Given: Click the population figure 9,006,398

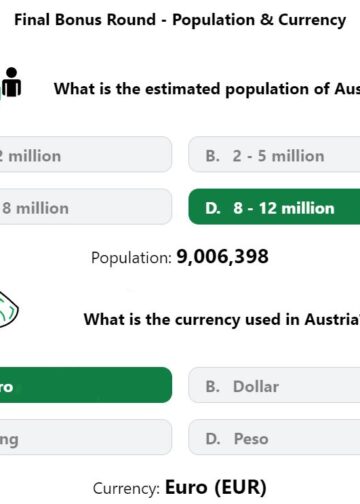Looking at the screenshot, I should [222, 257].
